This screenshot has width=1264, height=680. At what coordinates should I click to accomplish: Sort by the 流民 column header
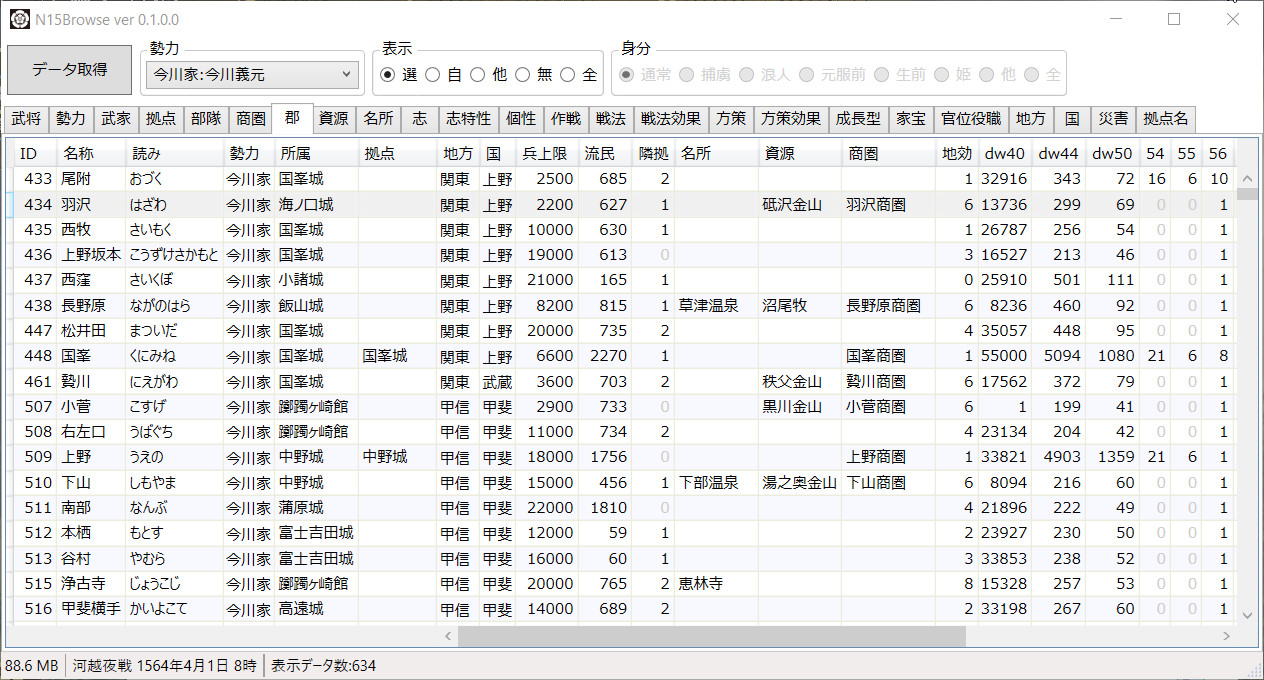[x=604, y=154]
